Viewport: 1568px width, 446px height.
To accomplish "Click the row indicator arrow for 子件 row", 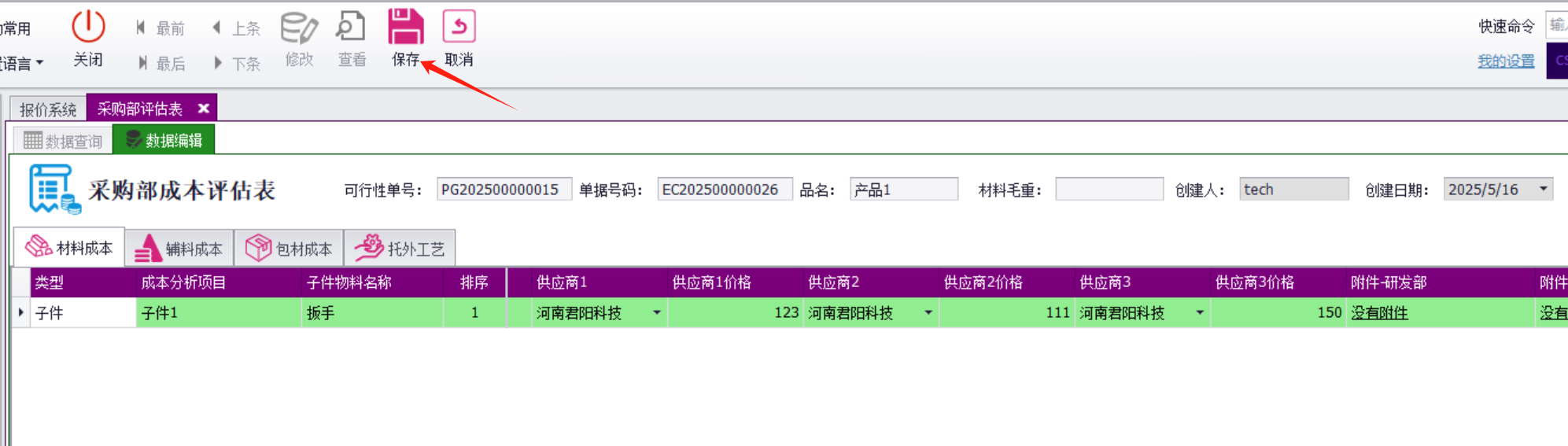I will coord(21,312).
